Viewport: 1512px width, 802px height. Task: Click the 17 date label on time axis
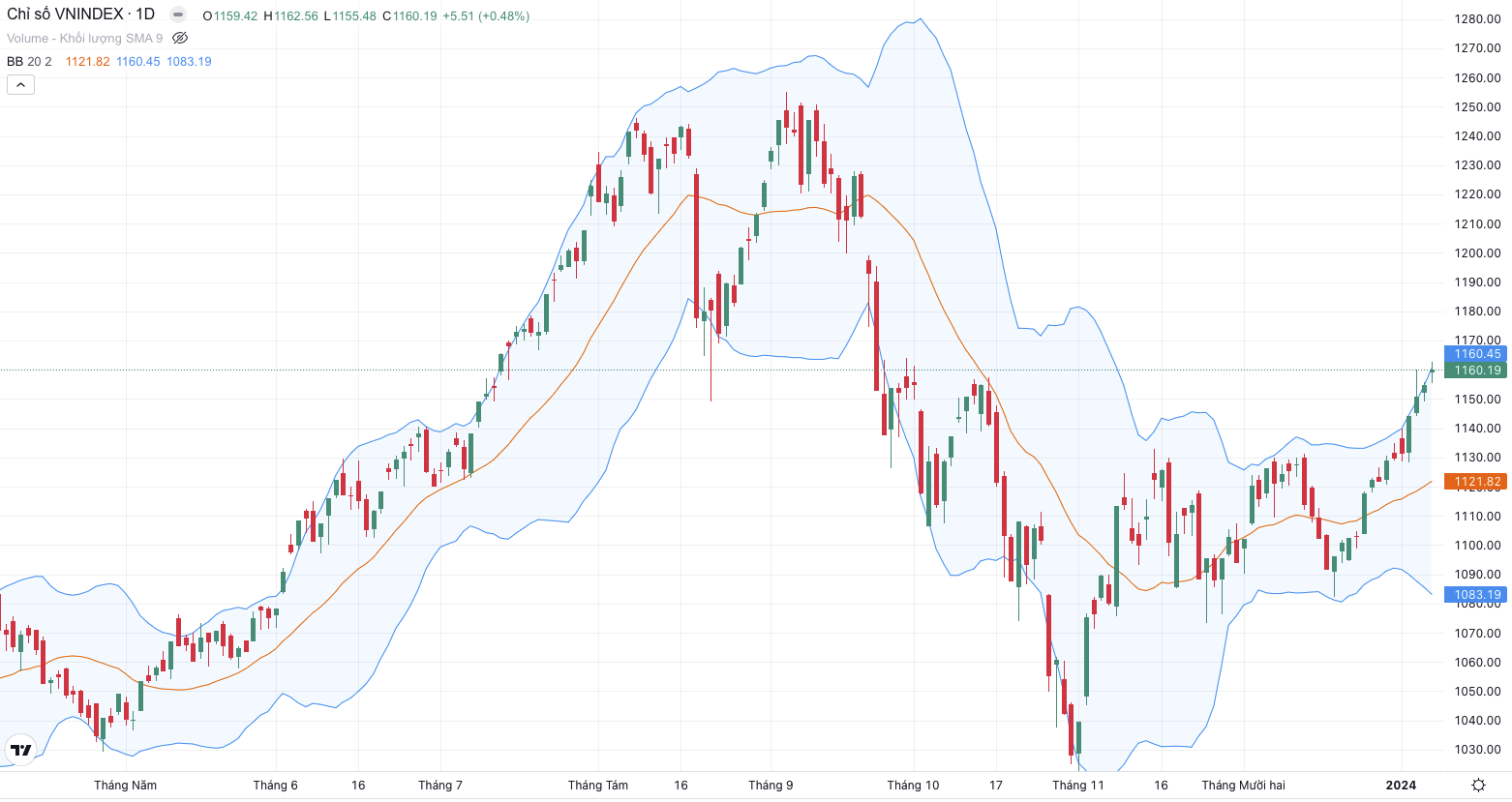pyautogui.click(x=996, y=786)
